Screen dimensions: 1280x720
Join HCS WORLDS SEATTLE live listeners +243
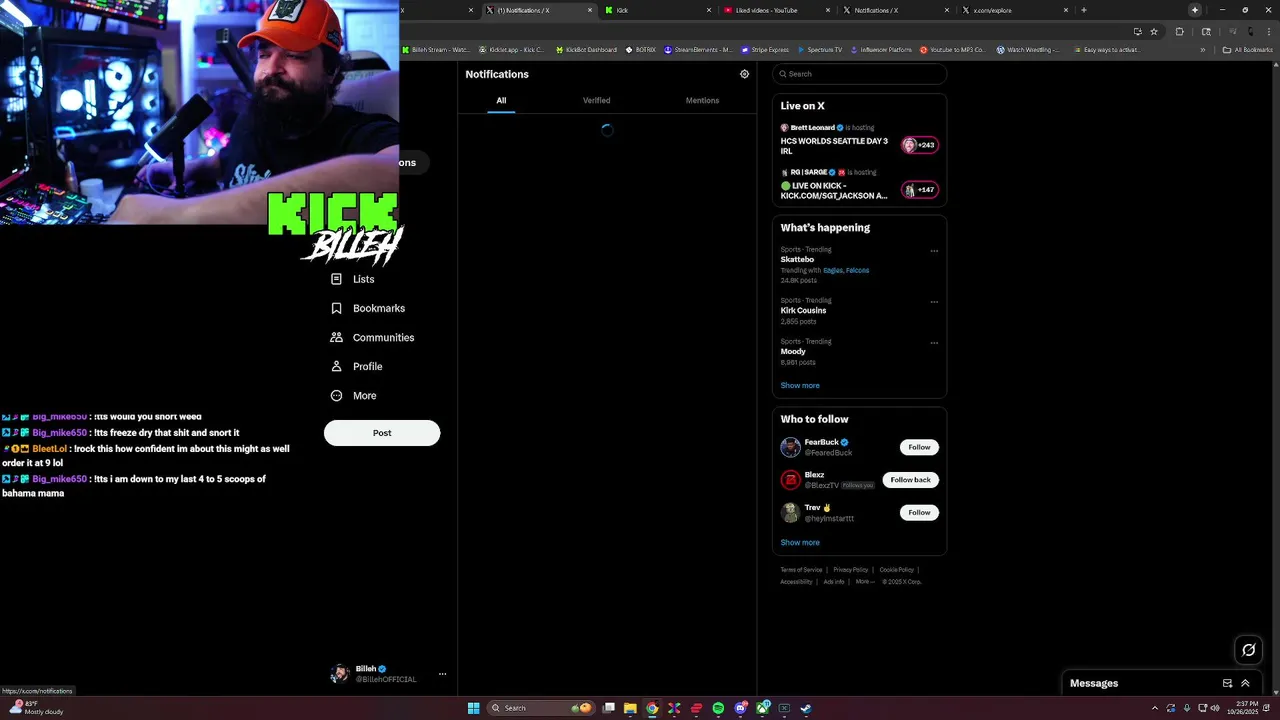[x=920, y=145]
